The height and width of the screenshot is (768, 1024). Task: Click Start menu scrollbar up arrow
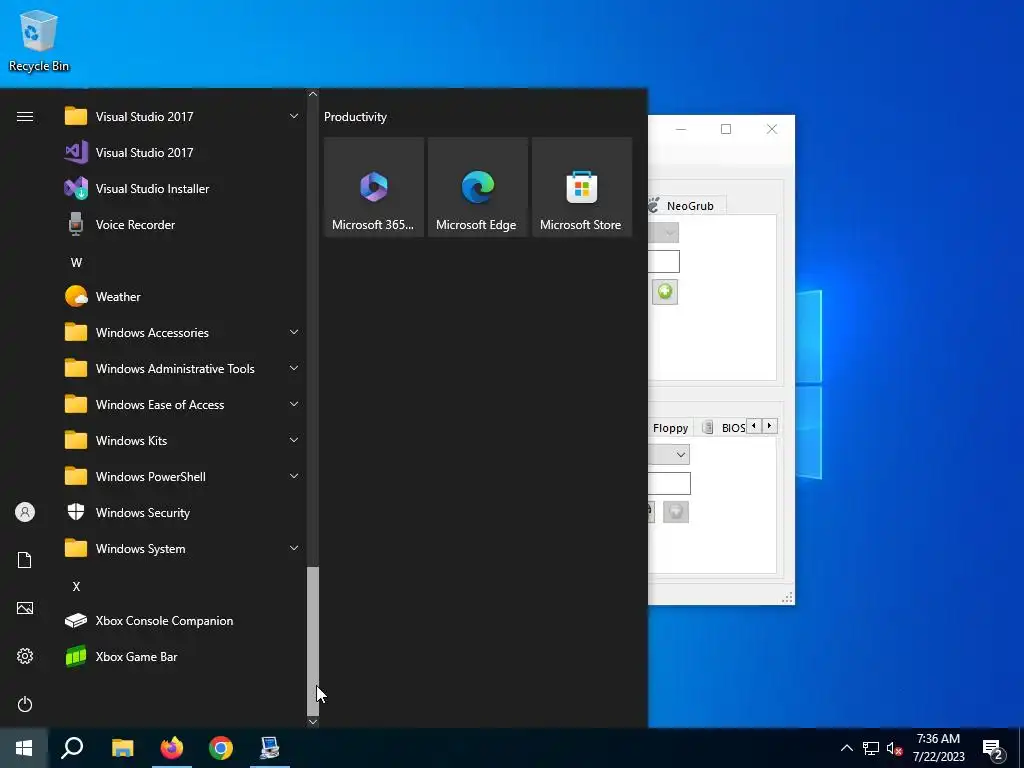click(x=313, y=94)
